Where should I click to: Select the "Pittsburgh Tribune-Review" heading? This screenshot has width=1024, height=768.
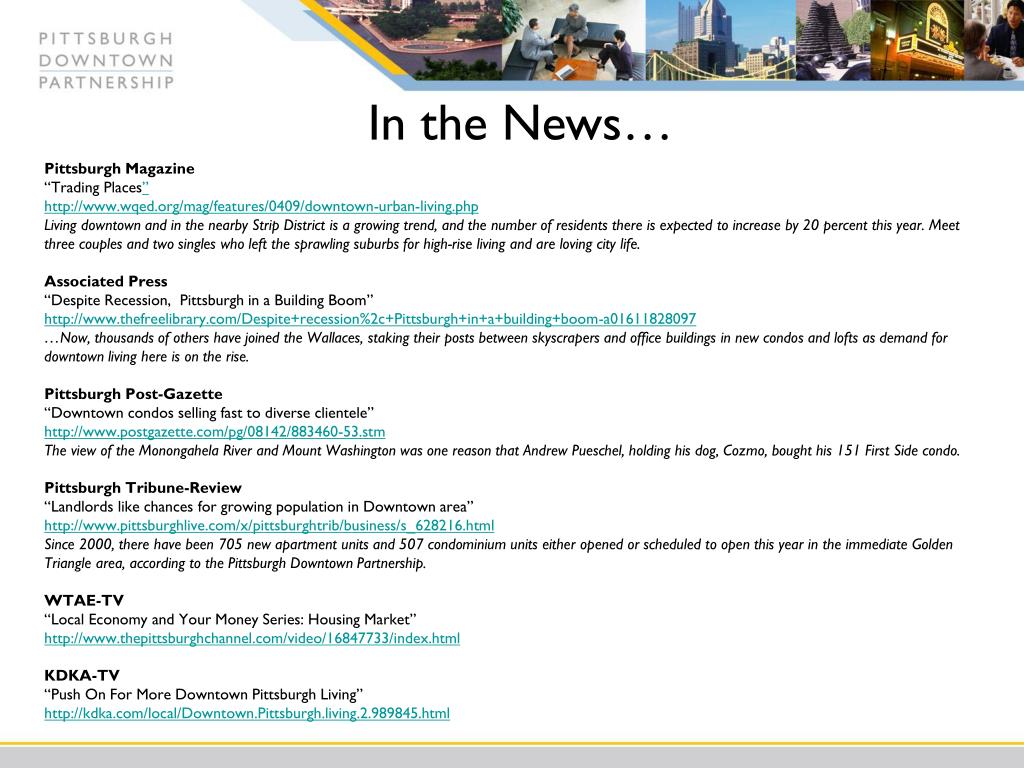143,488
